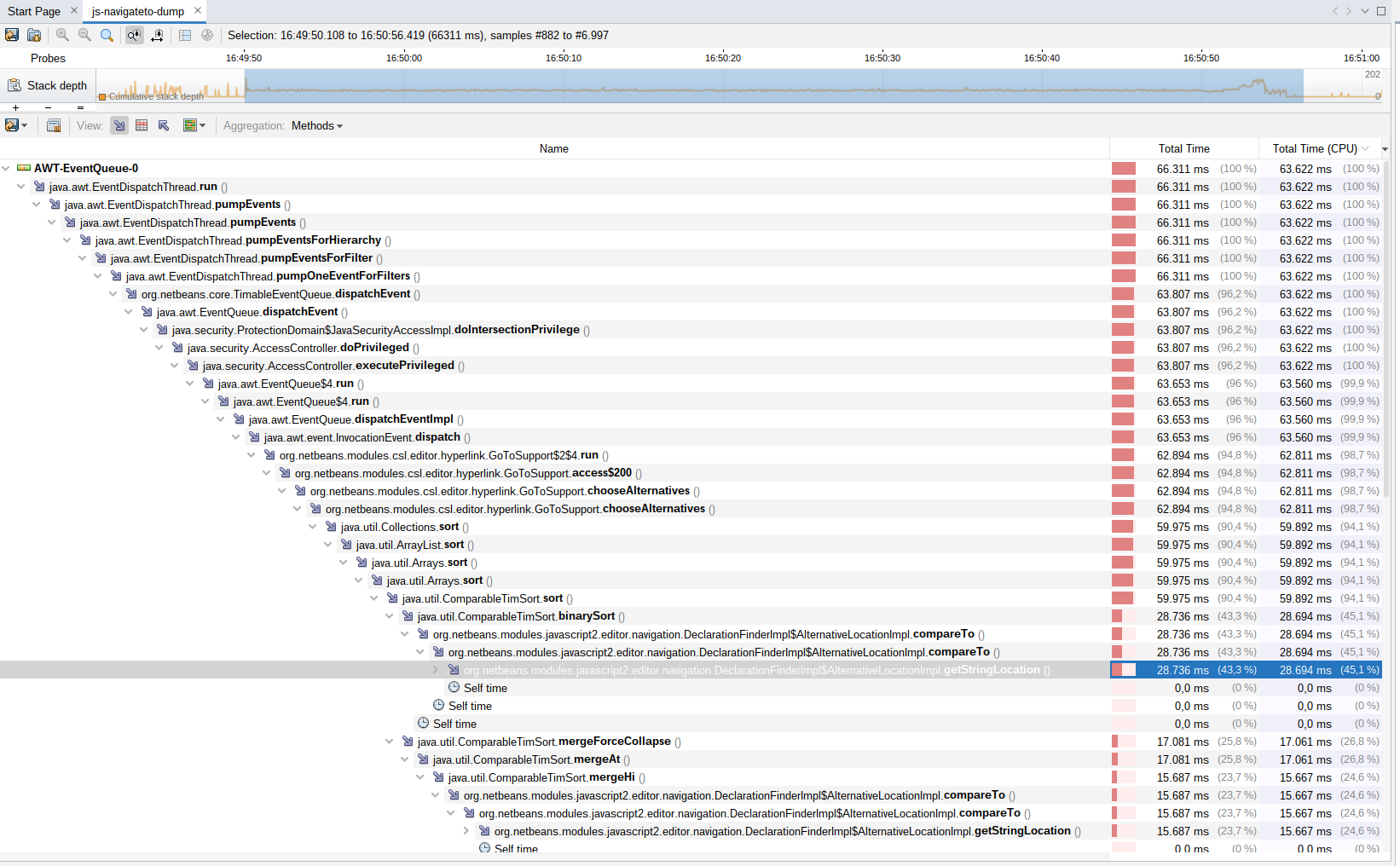Click the Stack depth row label
The width and height of the screenshot is (1400, 866).
point(57,85)
